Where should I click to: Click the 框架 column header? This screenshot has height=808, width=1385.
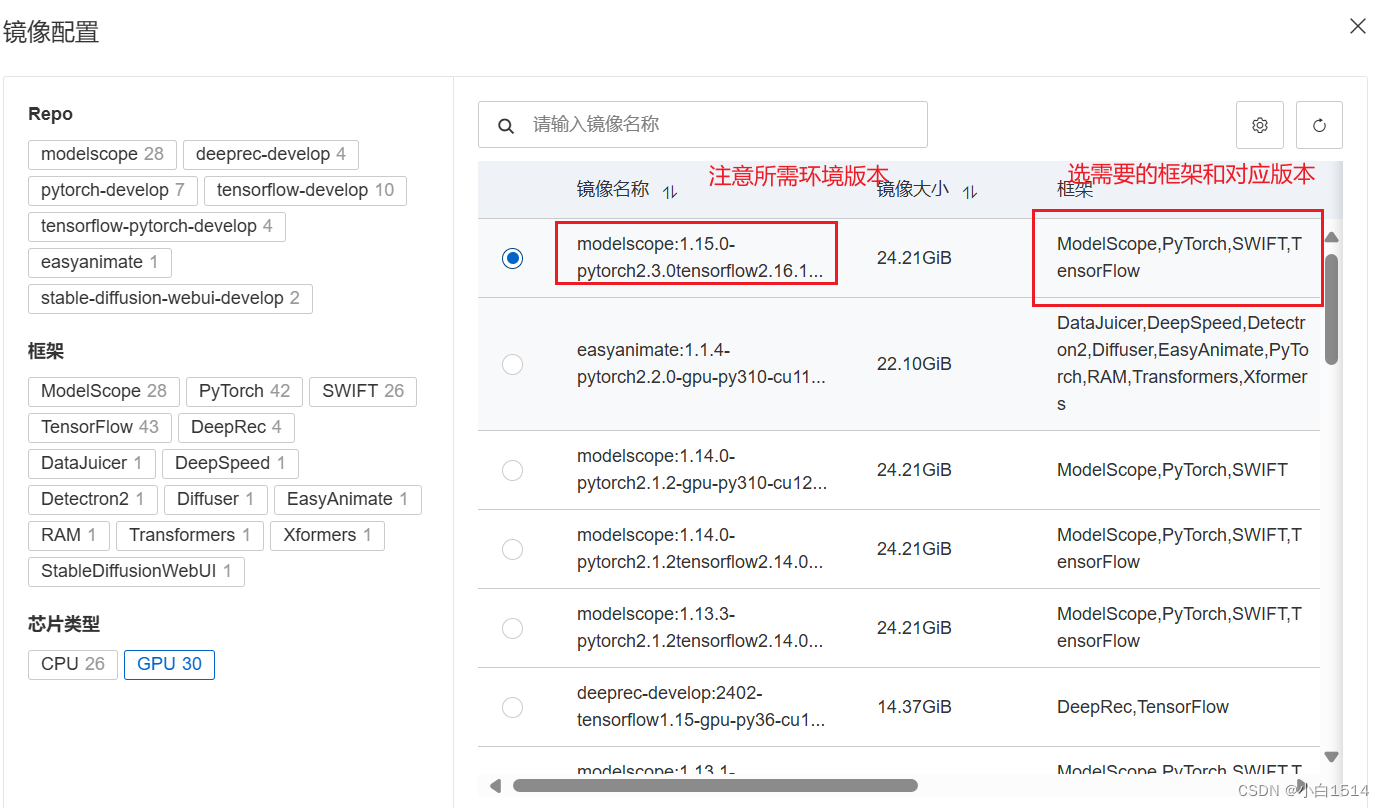(1075, 190)
